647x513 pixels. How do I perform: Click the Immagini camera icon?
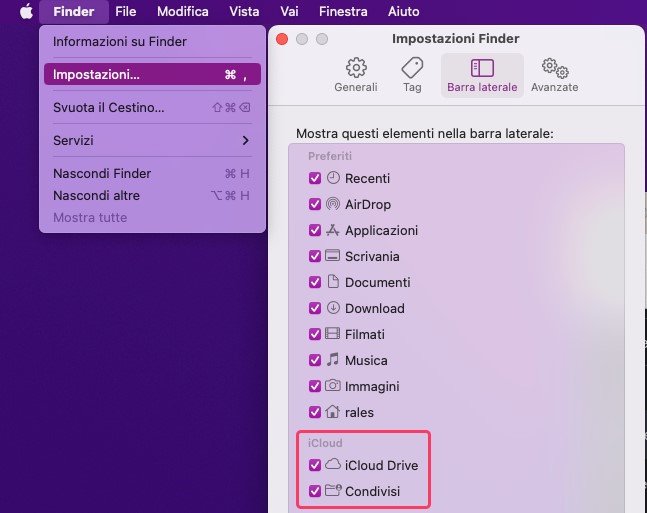click(333, 385)
